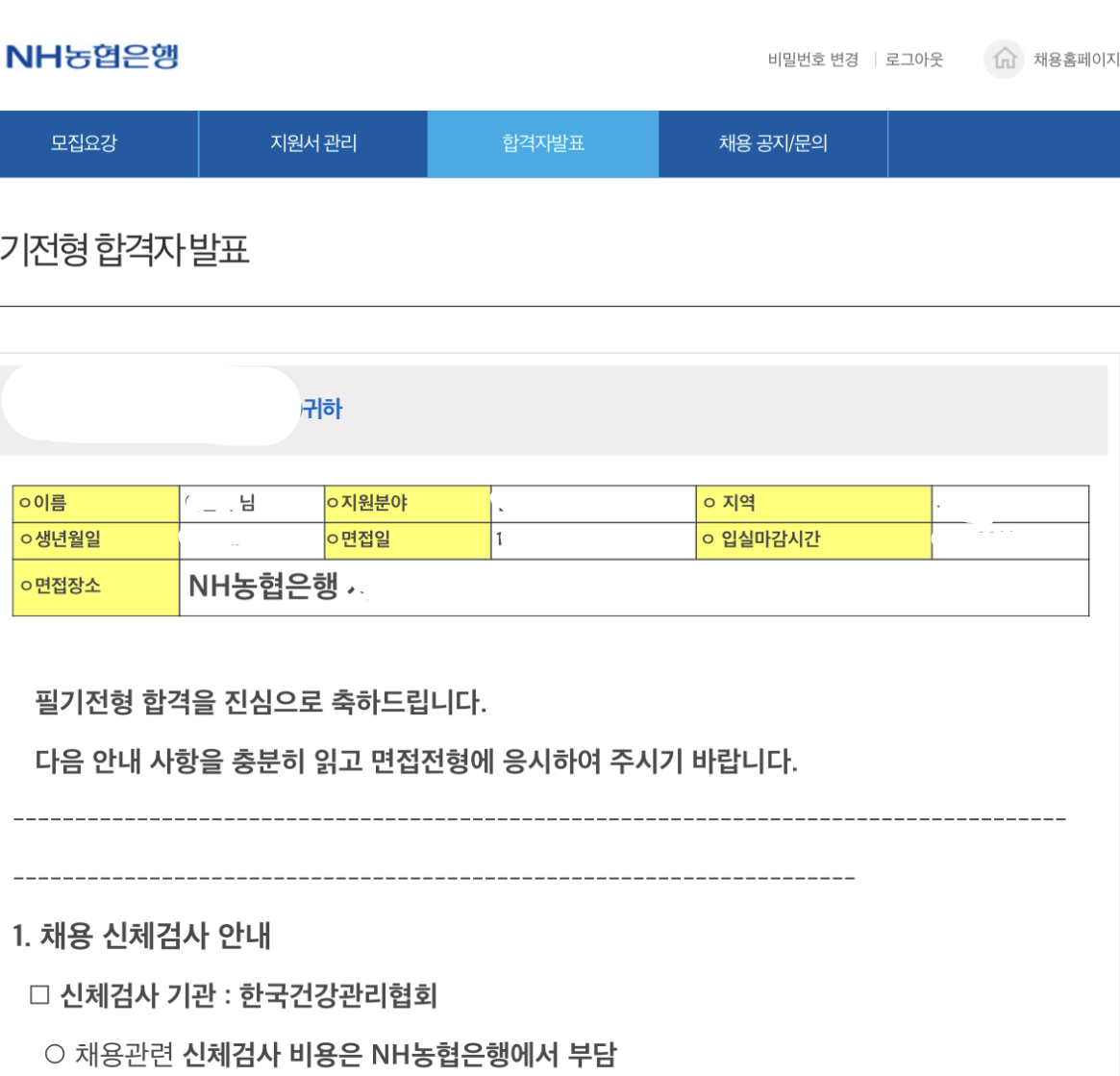Screen dimensions: 1120x1076
Task: Select the 지원분야 label cell
Action: [408, 504]
